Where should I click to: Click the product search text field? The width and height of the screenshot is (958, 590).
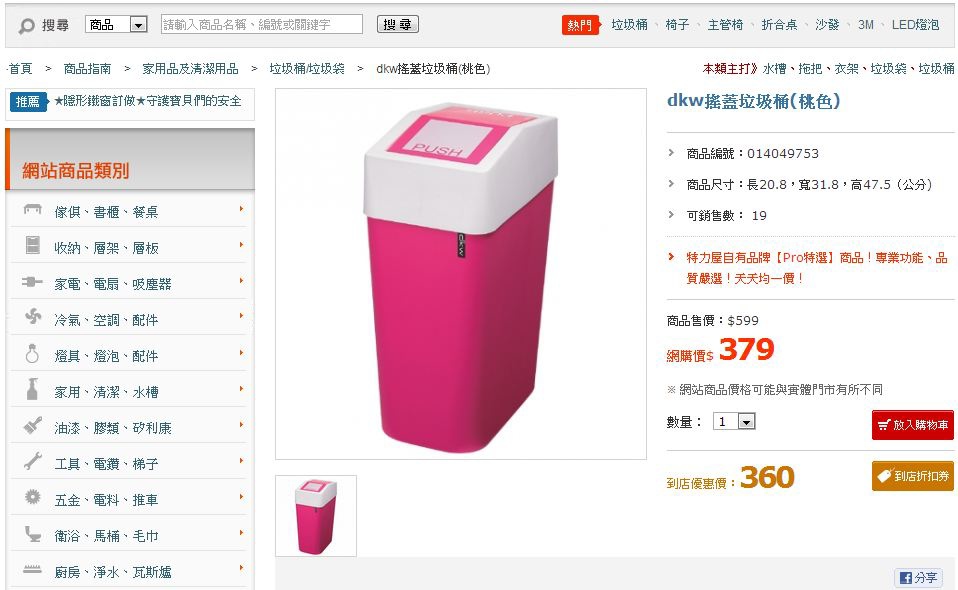(261, 24)
